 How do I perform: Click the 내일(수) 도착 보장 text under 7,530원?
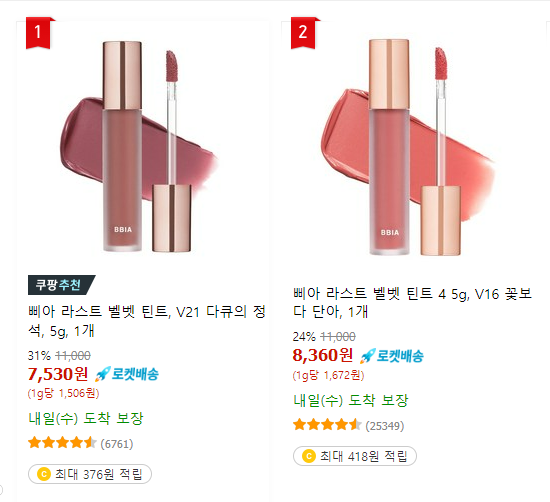point(86,418)
